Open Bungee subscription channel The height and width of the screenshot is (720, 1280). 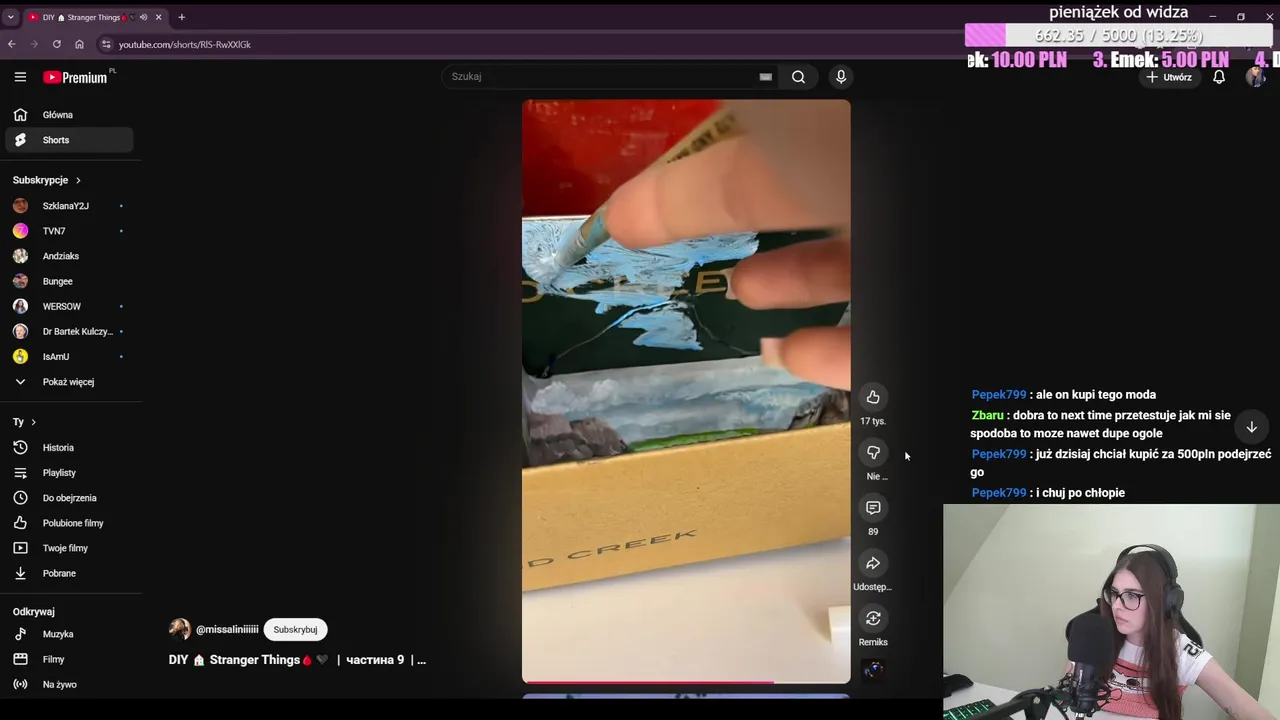[68, 281]
